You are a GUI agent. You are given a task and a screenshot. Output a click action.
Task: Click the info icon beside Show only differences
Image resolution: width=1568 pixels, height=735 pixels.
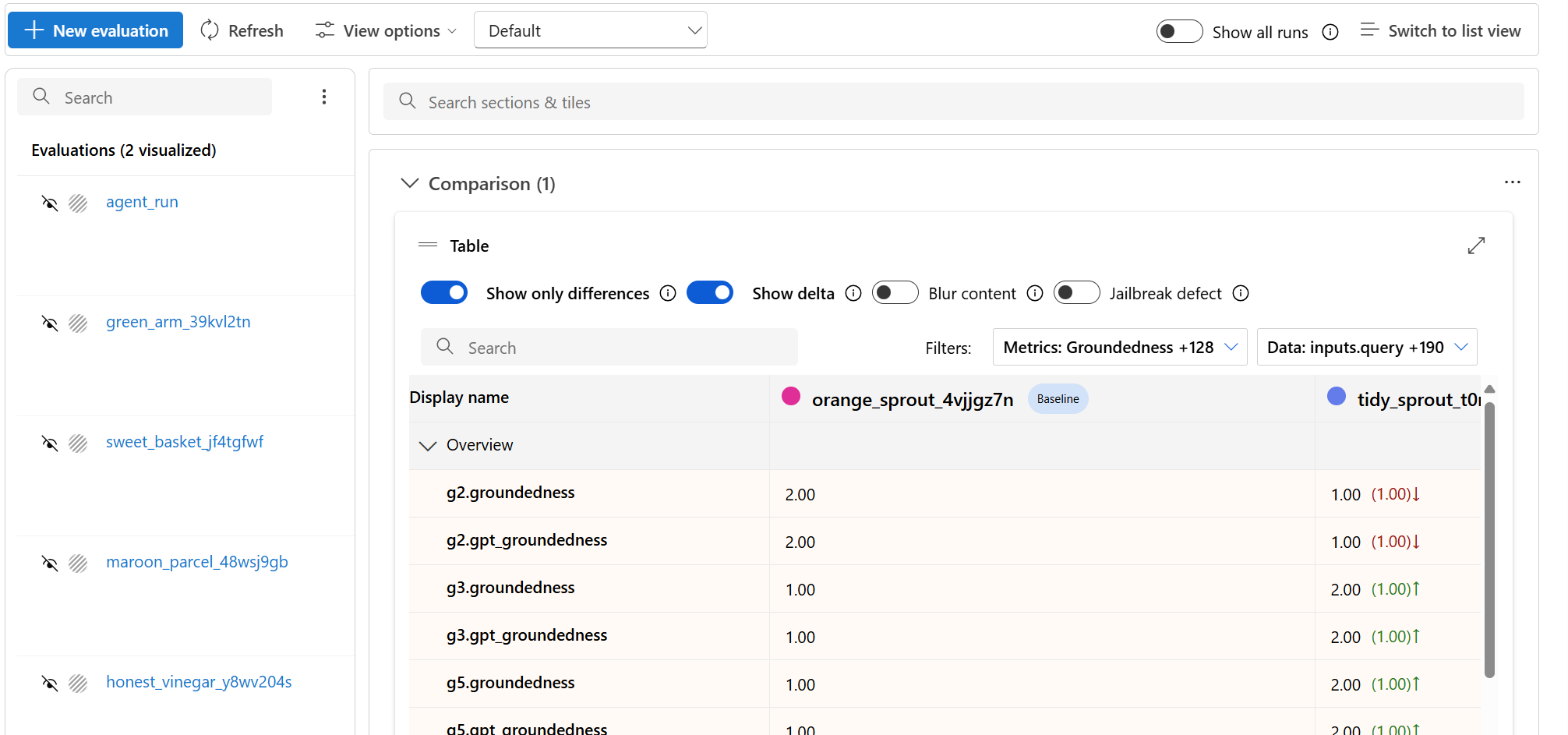tap(668, 293)
